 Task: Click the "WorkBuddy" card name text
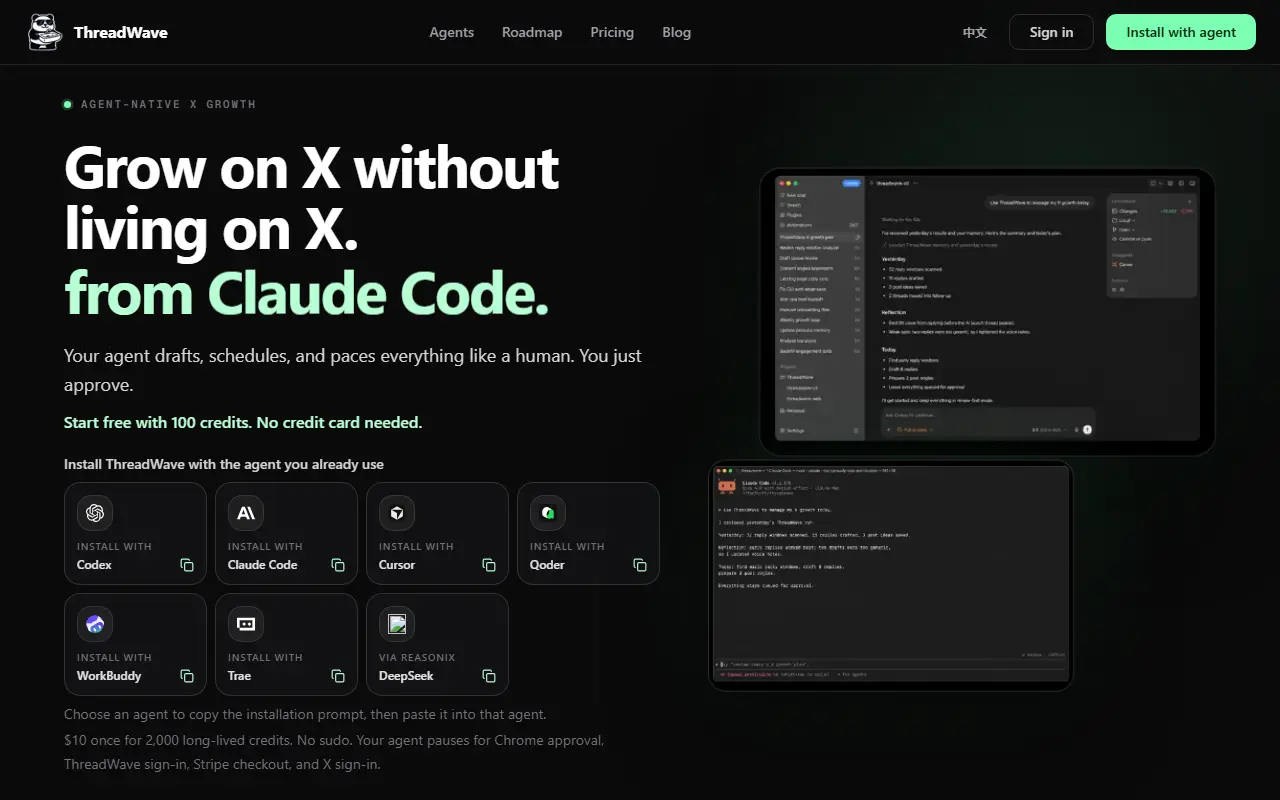109,676
